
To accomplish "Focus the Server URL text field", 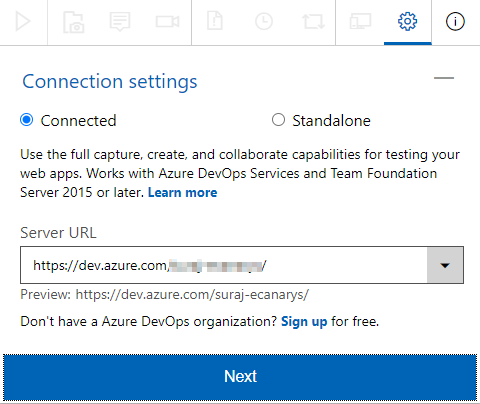I will click(224, 265).
